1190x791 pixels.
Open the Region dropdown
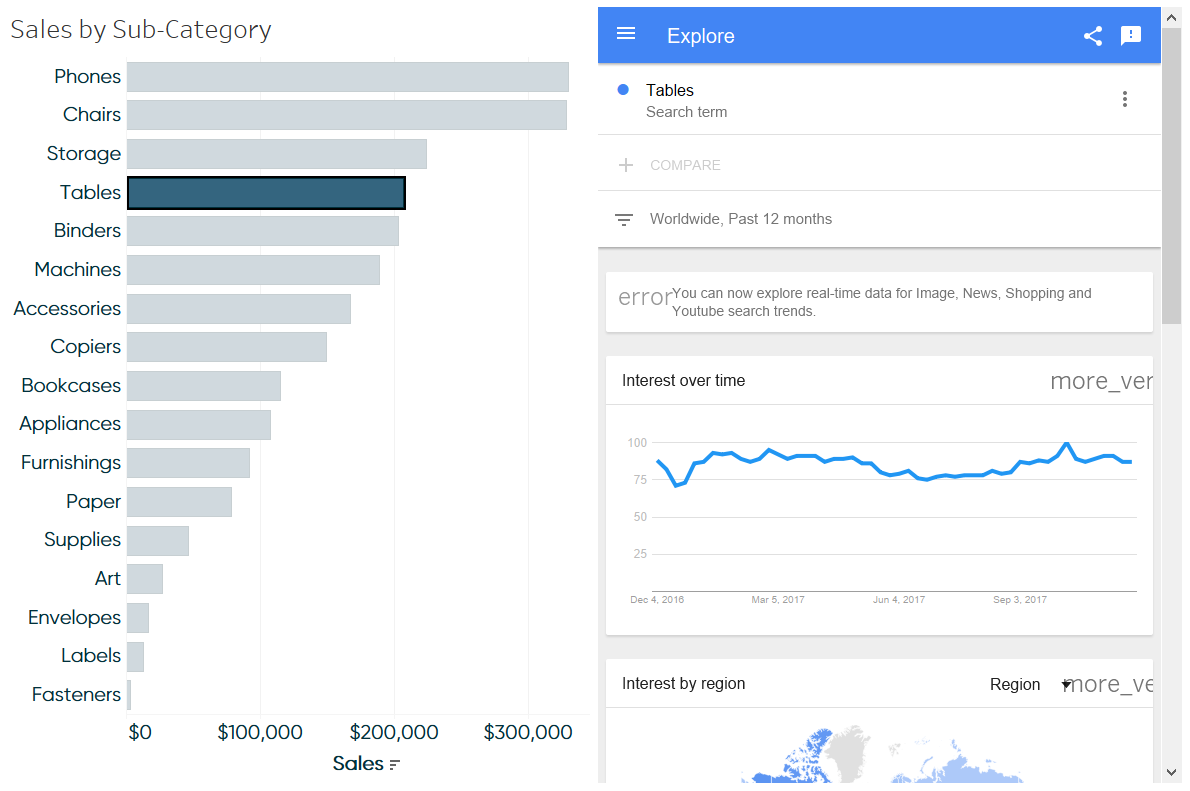(x=1030, y=685)
